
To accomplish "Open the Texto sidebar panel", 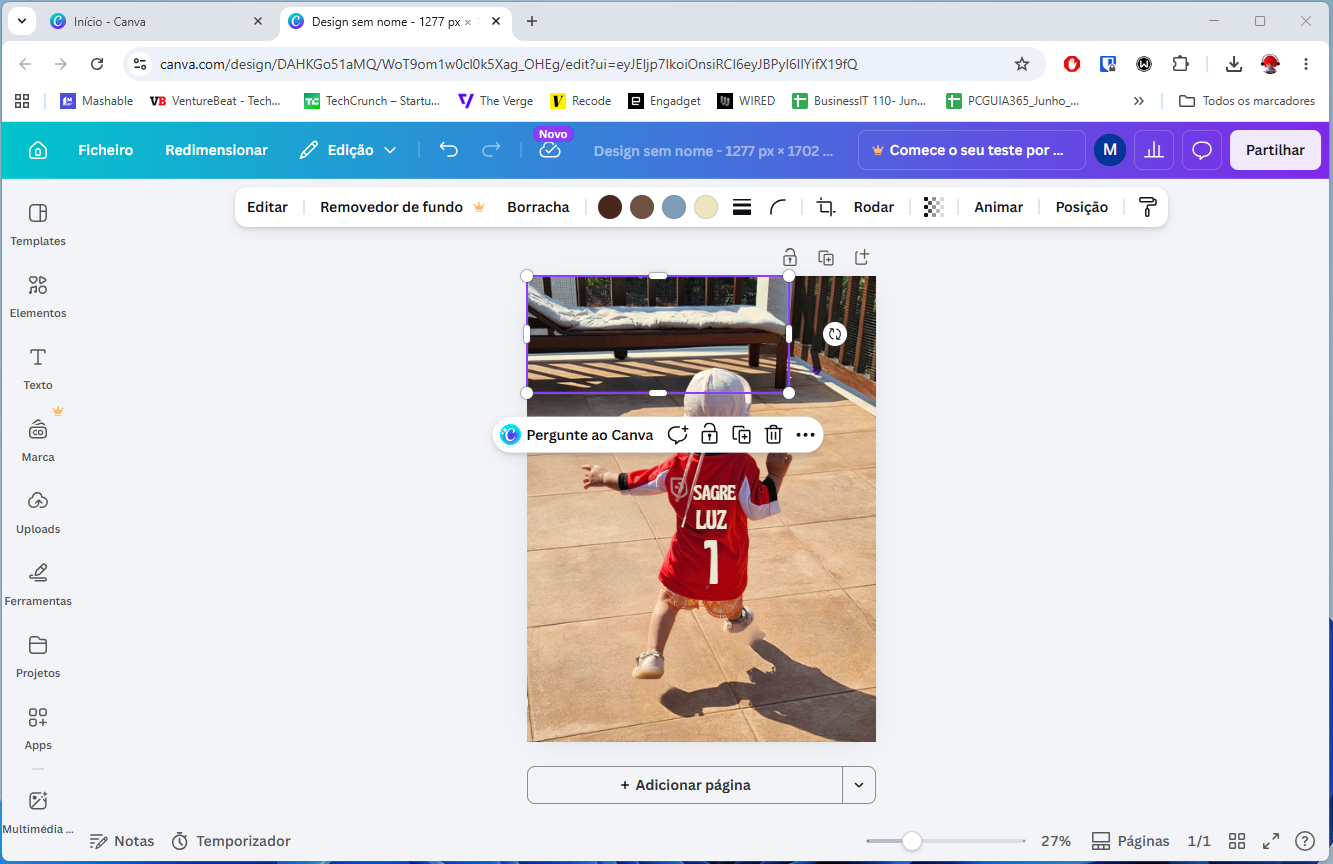I will point(38,369).
